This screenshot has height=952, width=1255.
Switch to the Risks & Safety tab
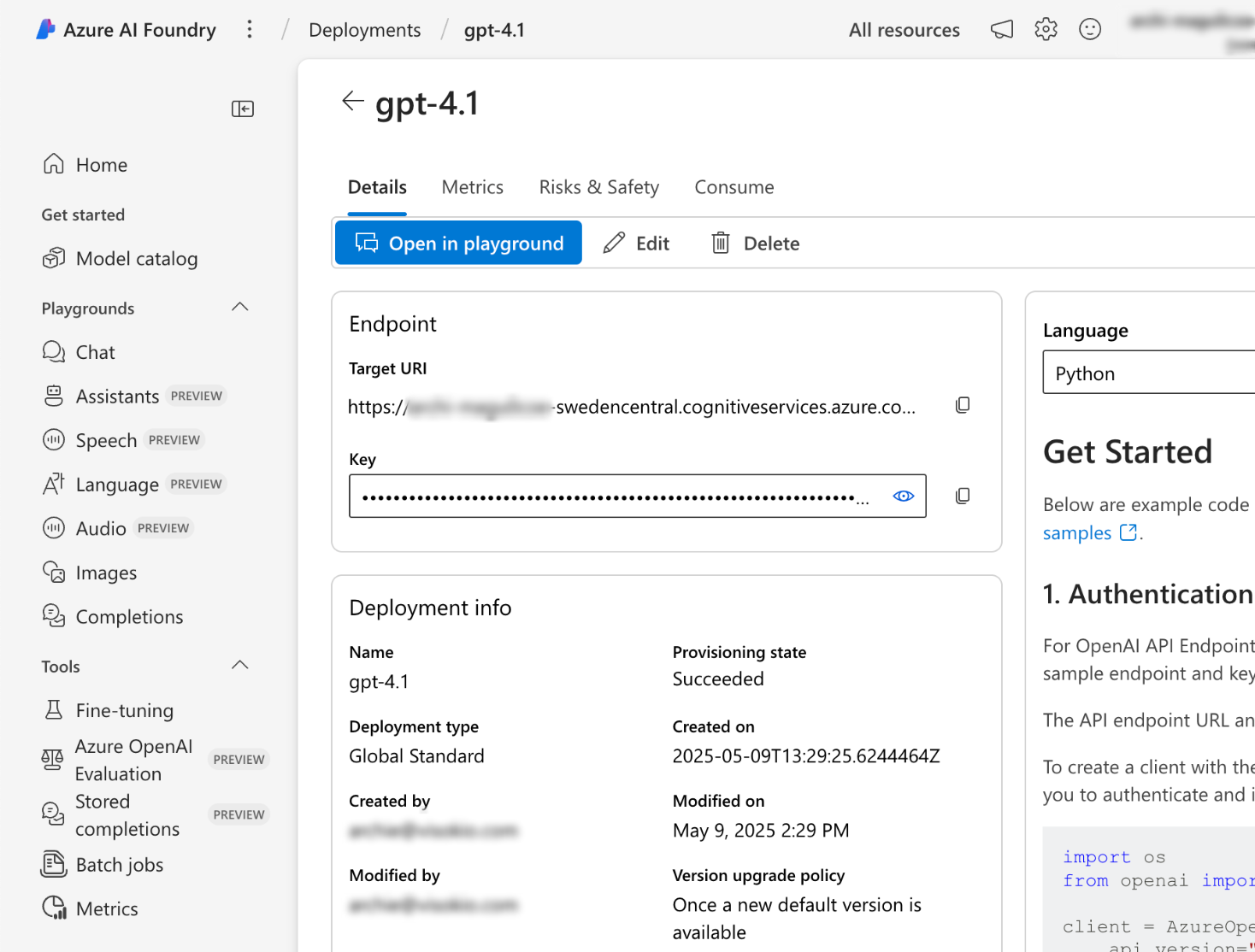click(599, 187)
